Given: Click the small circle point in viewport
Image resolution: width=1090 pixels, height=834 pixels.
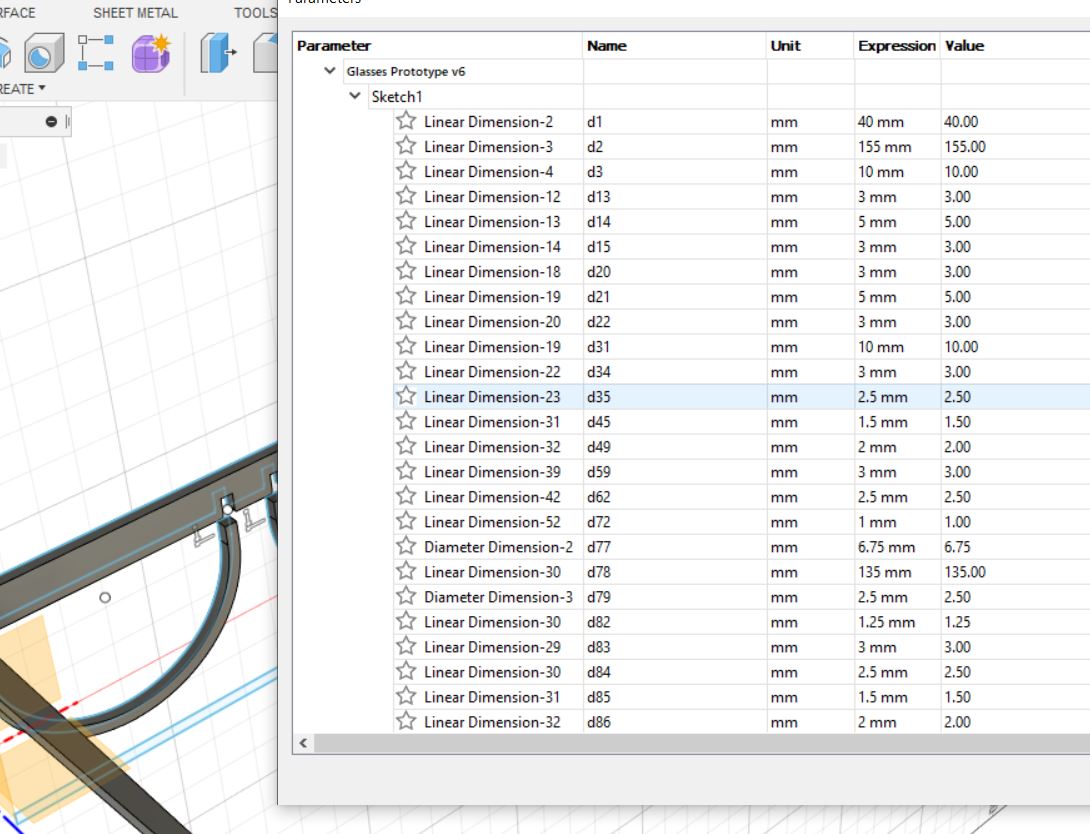Looking at the screenshot, I should pyautogui.click(x=105, y=598).
